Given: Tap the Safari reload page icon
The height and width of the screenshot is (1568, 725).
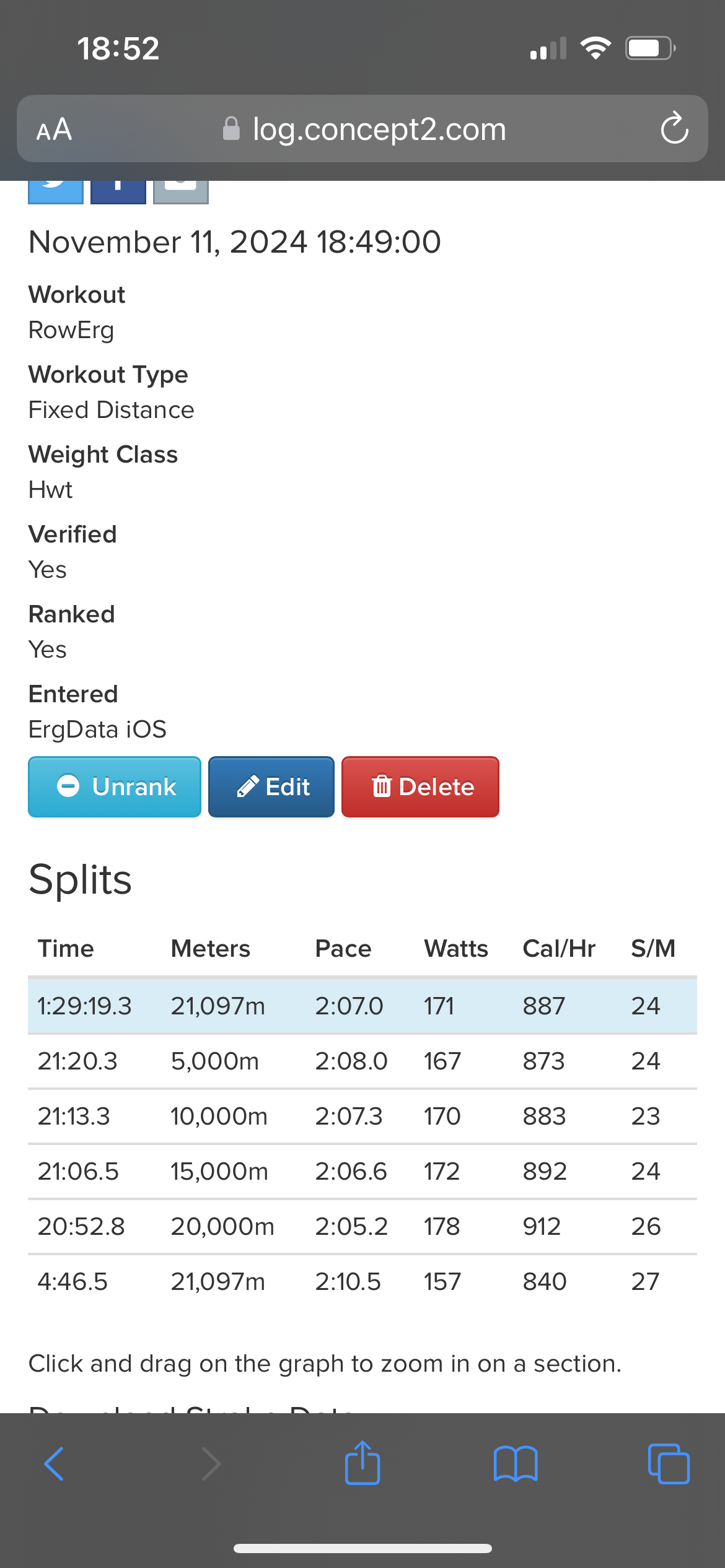Looking at the screenshot, I should [674, 128].
